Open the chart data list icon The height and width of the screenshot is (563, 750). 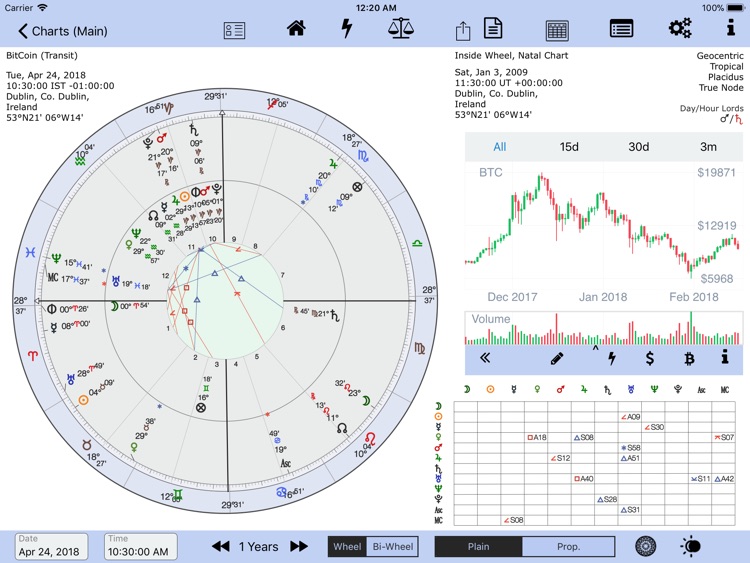[x=234, y=31]
